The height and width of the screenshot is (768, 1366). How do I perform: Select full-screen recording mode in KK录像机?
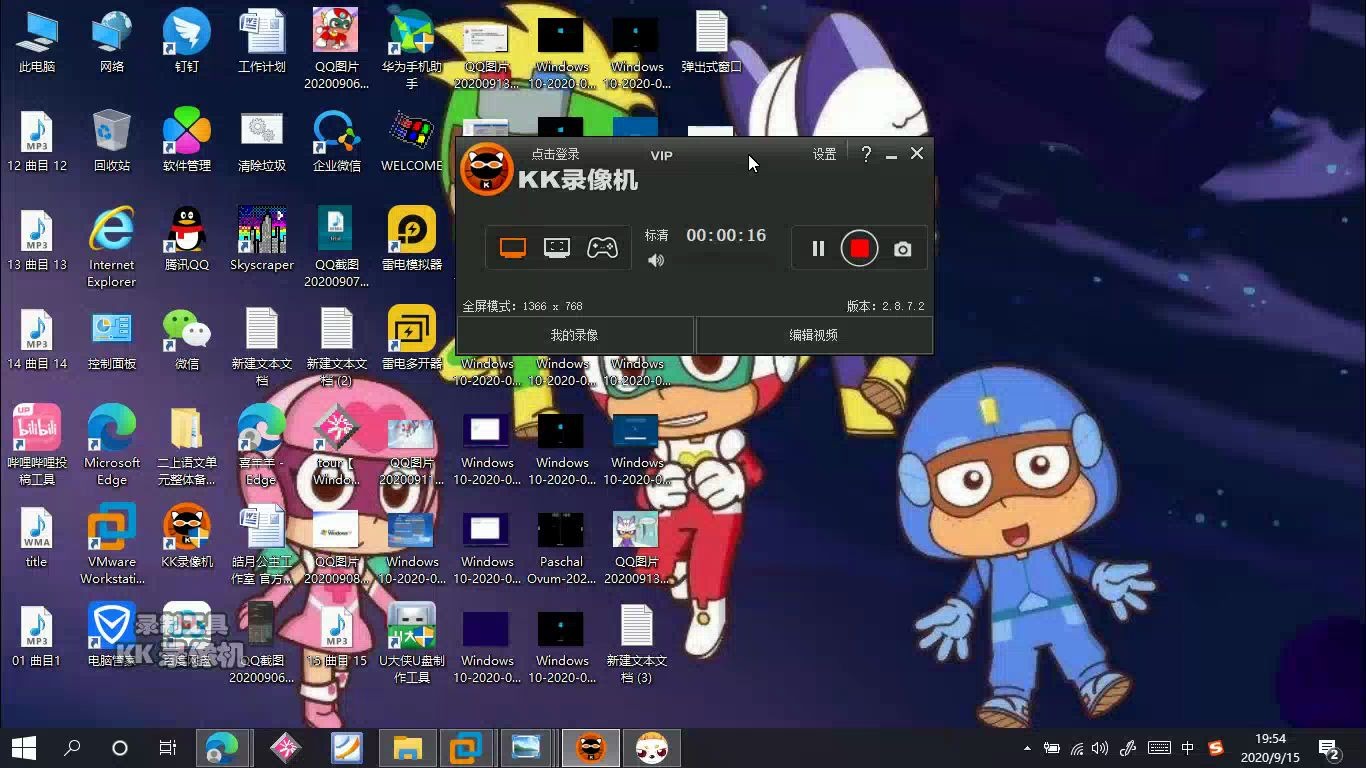(x=513, y=248)
